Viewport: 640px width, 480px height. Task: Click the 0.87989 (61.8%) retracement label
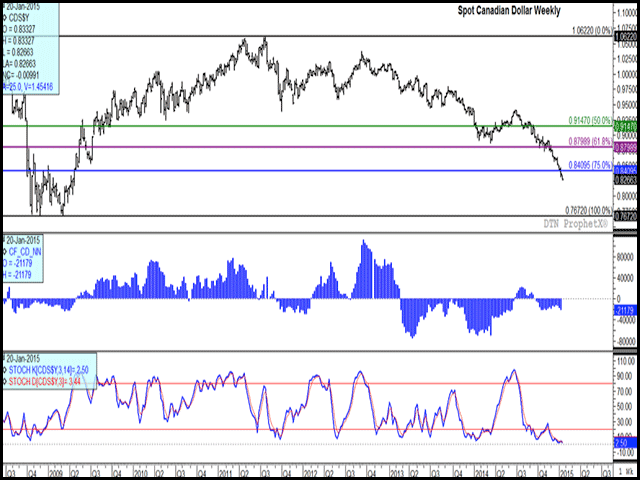[x=590, y=141]
